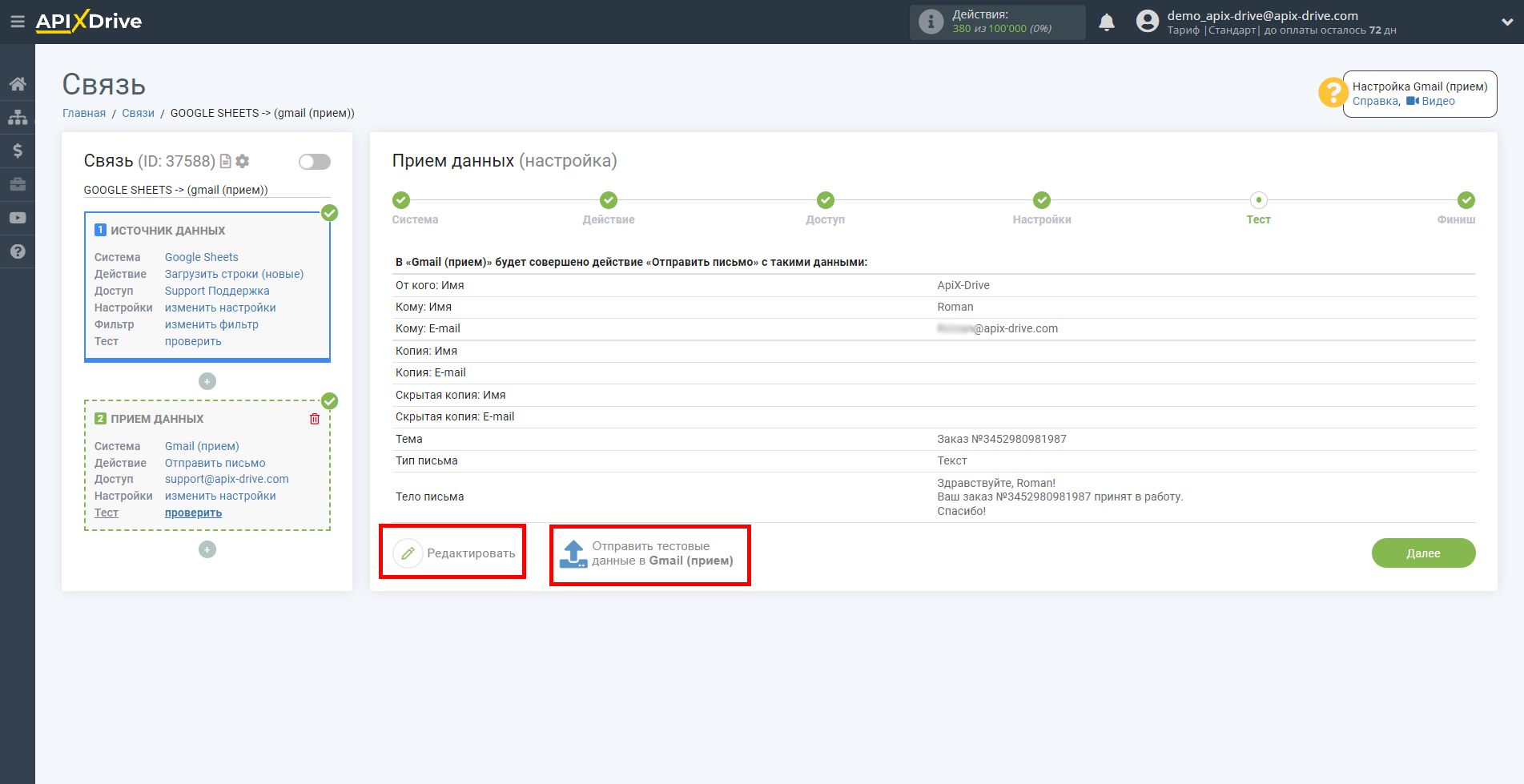Go to Система step
This screenshot has height=784, width=1524.
(x=401, y=200)
